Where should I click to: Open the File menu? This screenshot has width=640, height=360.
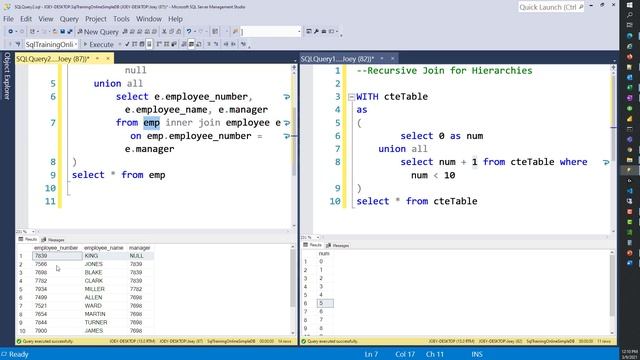(8, 19)
